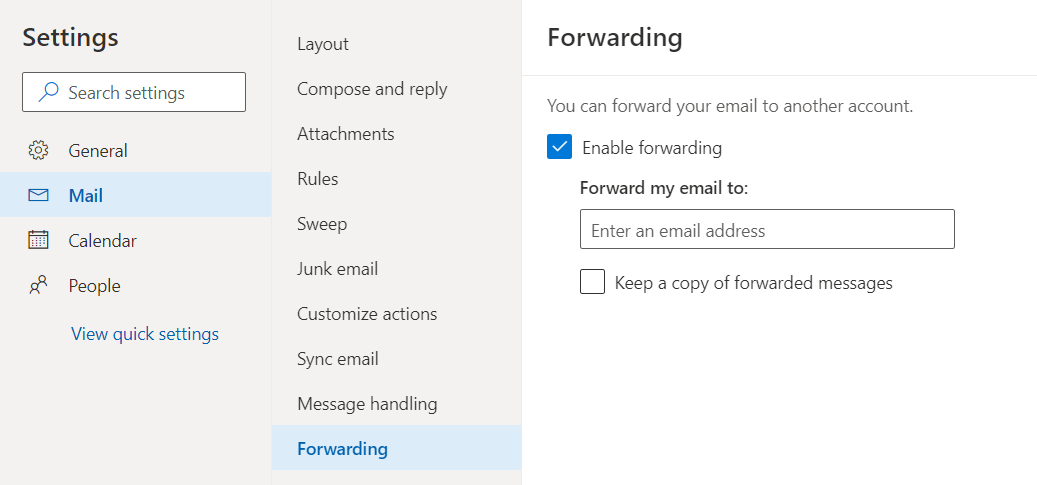Click the General gear icon
This screenshot has width=1037, height=485.
point(38,151)
